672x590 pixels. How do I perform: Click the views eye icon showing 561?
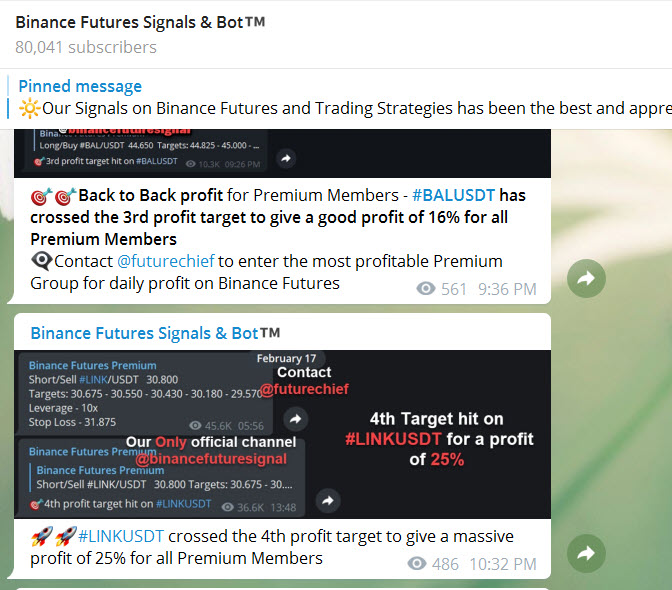pyautogui.click(x=426, y=289)
